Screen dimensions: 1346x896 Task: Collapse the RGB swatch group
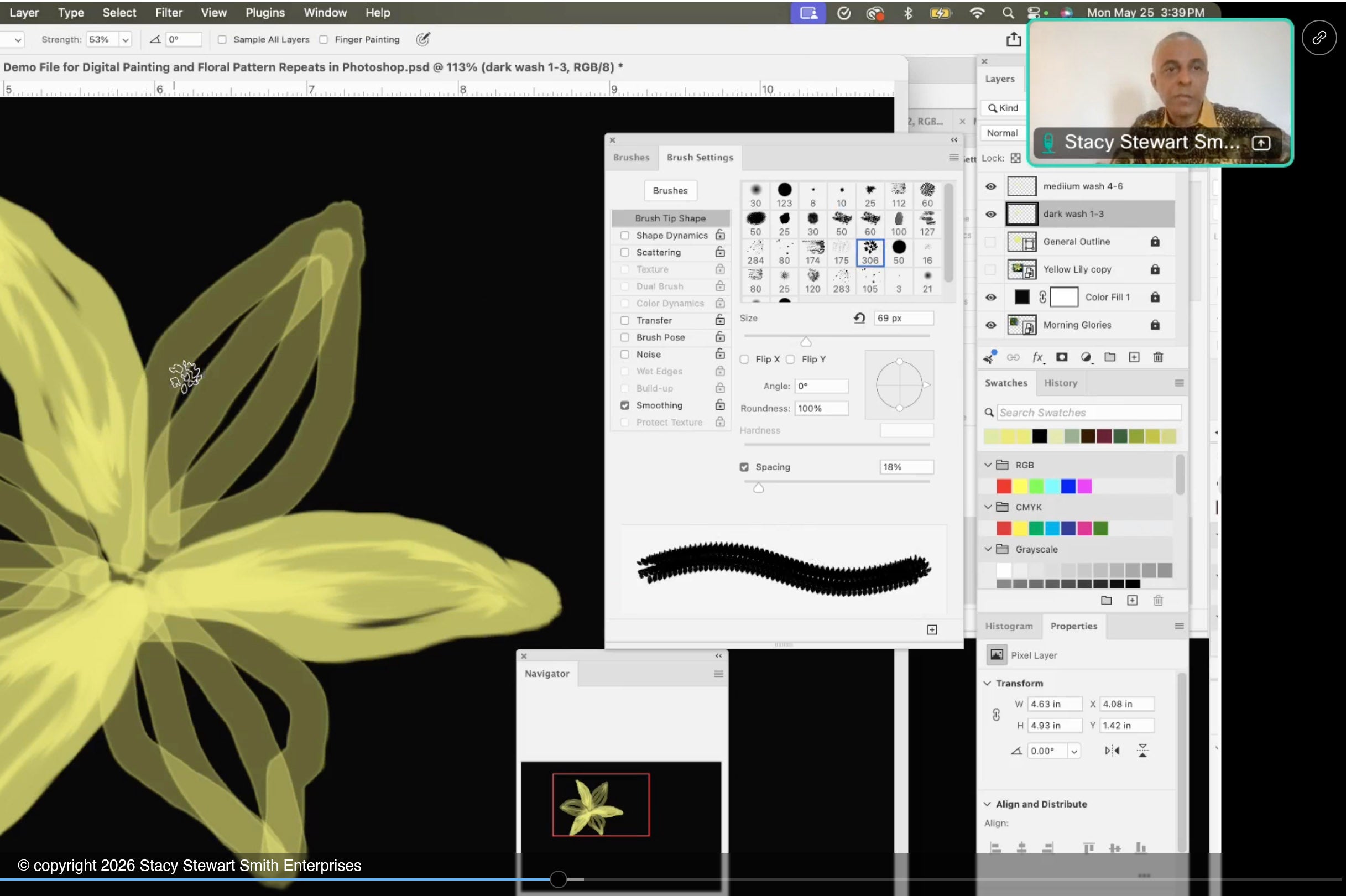pyautogui.click(x=987, y=465)
